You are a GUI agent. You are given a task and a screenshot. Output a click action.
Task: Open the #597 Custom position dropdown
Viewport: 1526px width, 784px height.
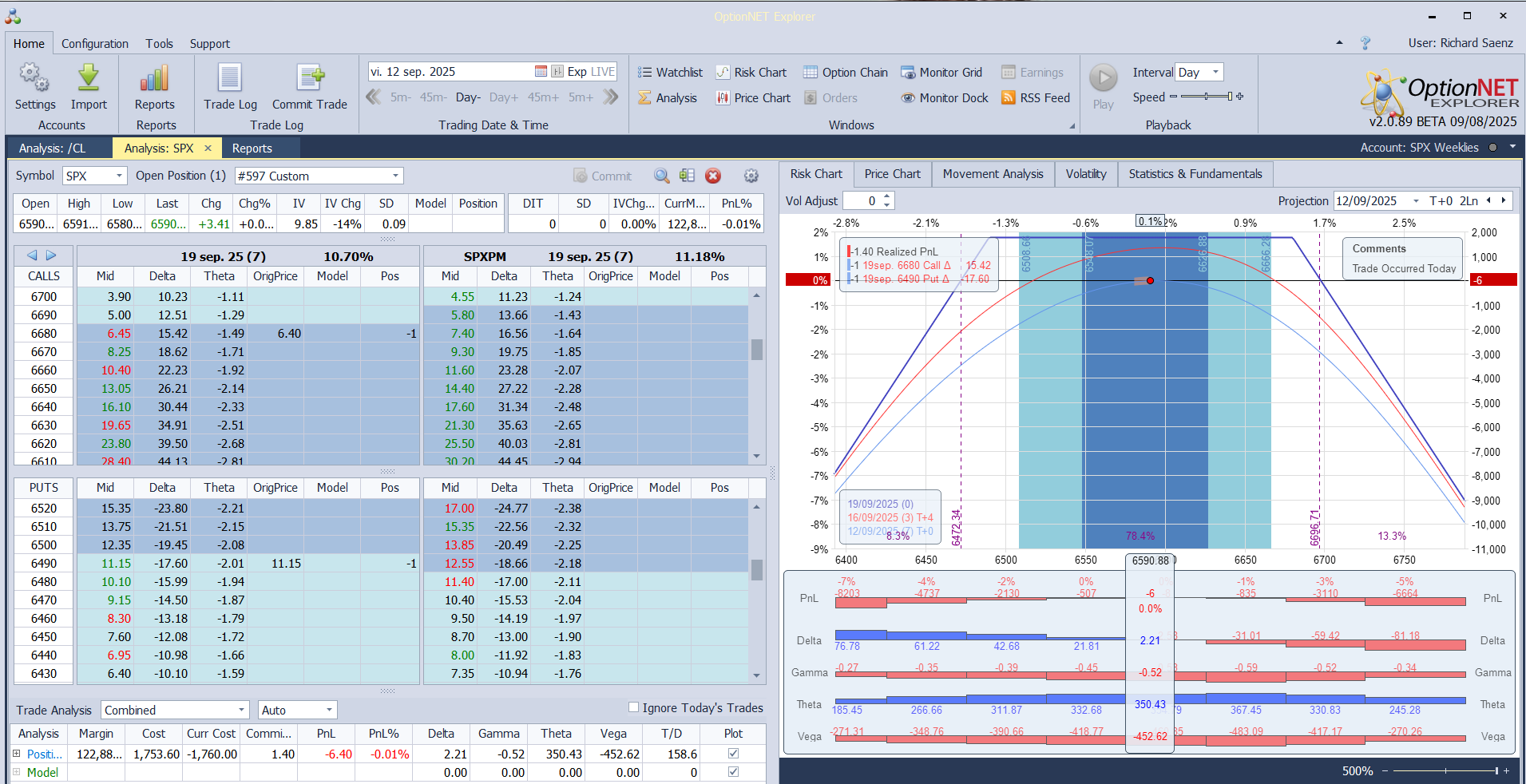[395, 176]
